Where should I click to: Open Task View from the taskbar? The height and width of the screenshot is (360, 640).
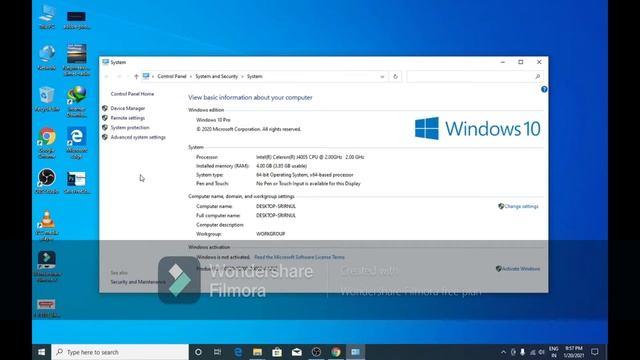click(218, 352)
